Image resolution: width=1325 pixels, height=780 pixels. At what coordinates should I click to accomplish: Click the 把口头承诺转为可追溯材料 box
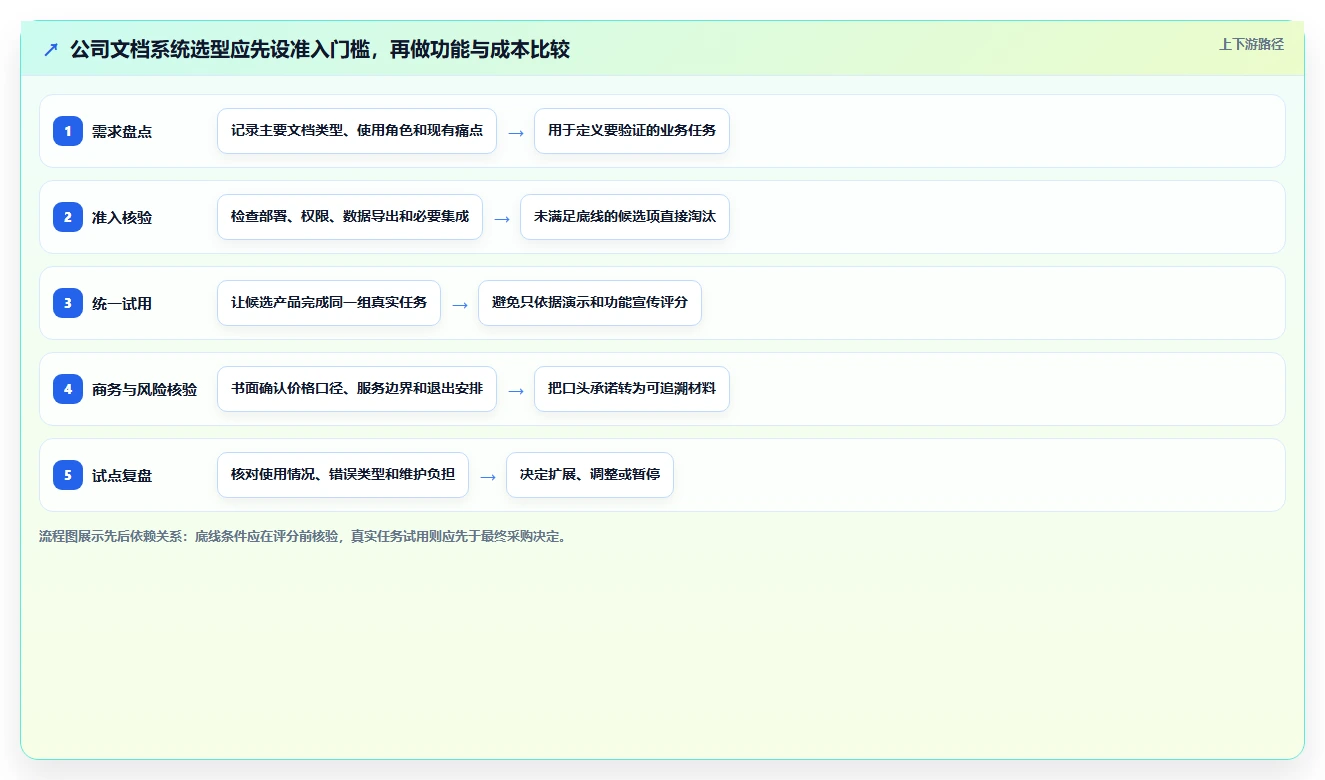point(632,389)
